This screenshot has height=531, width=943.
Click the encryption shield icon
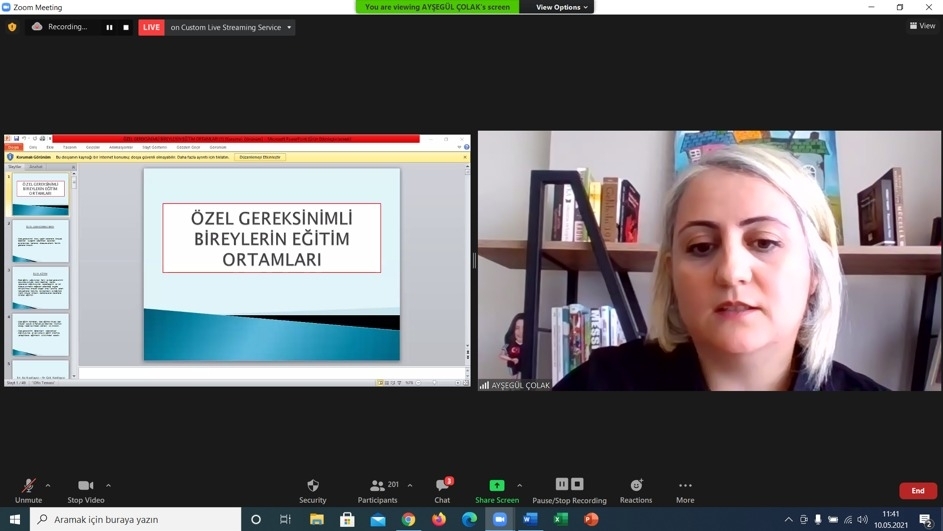12,27
